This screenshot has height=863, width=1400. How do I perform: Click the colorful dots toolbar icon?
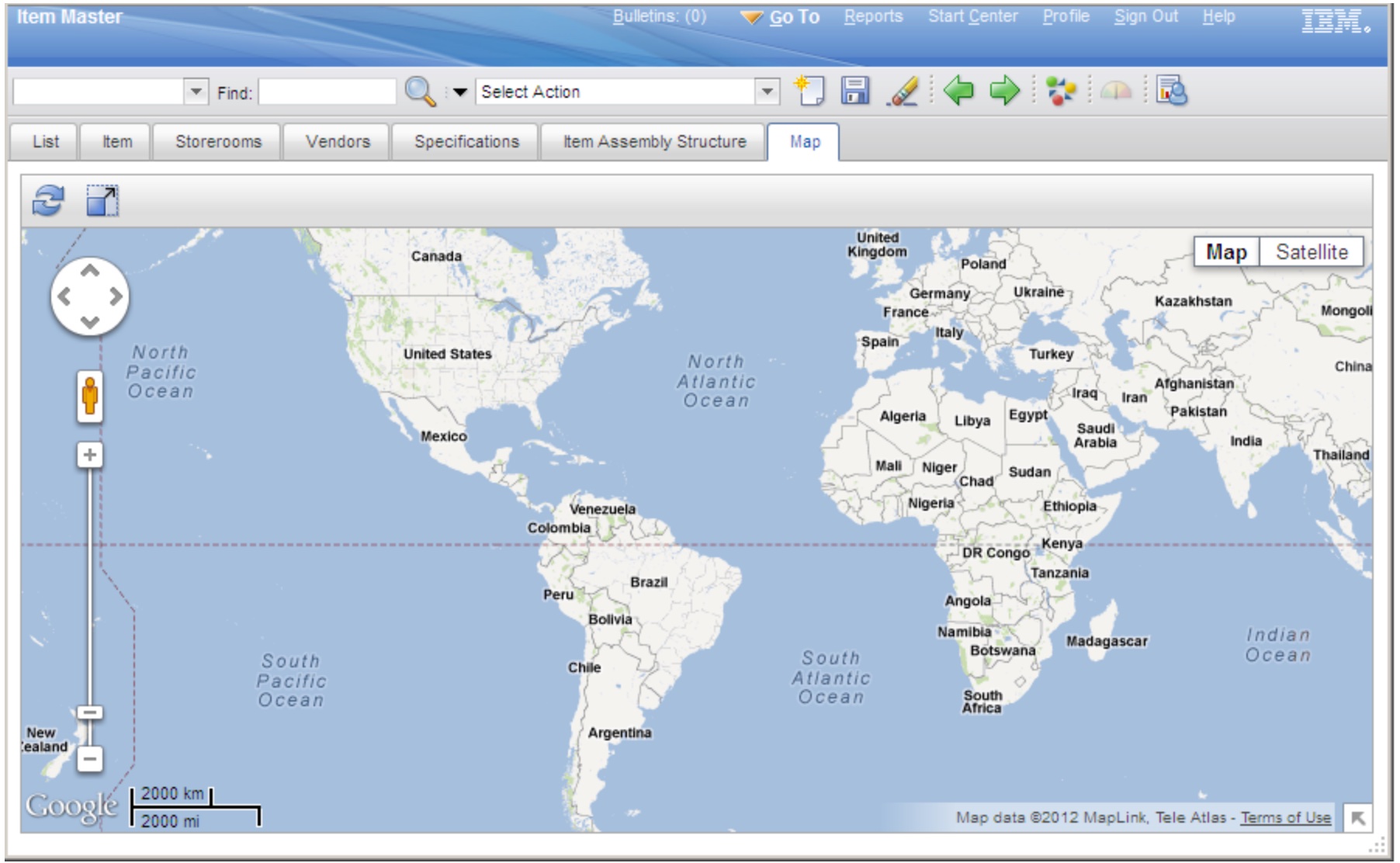click(1061, 91)
